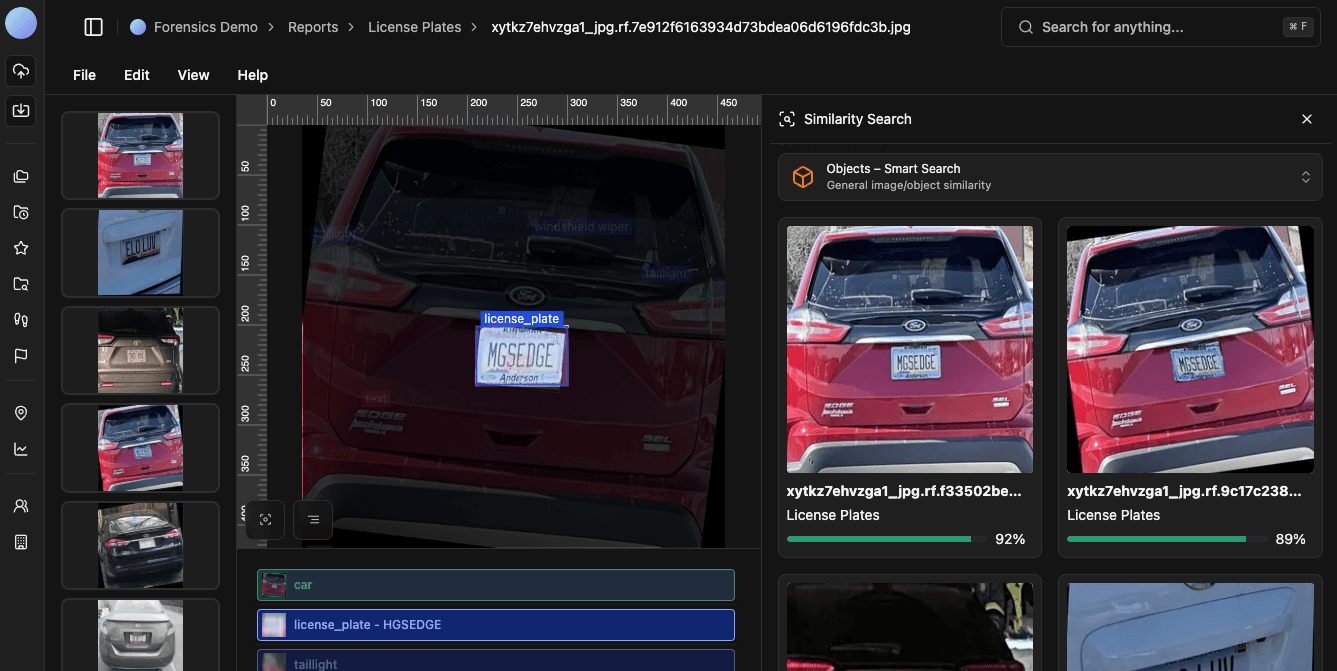The height and width of the screenshot is (671, 1337).
Task: Open the View menu
Action: pos(193,75)
